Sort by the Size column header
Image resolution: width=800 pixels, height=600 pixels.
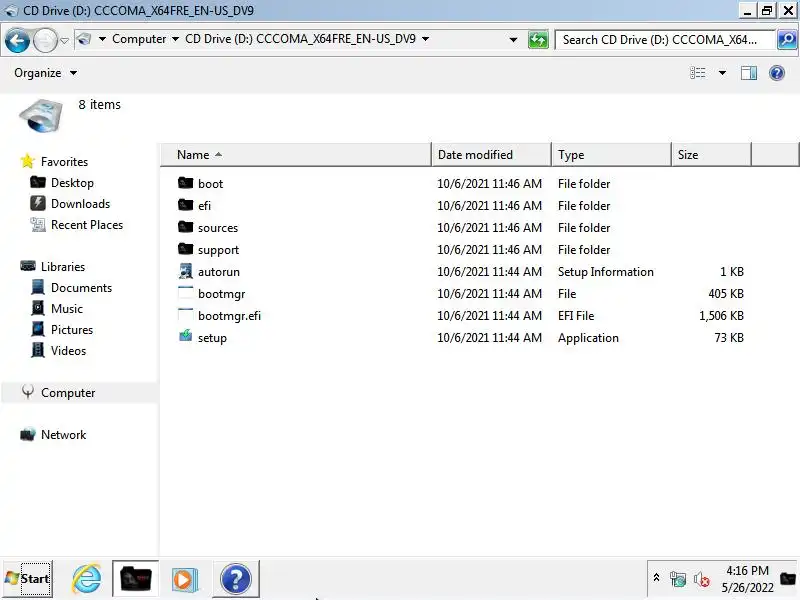click(x=711, y=155)
